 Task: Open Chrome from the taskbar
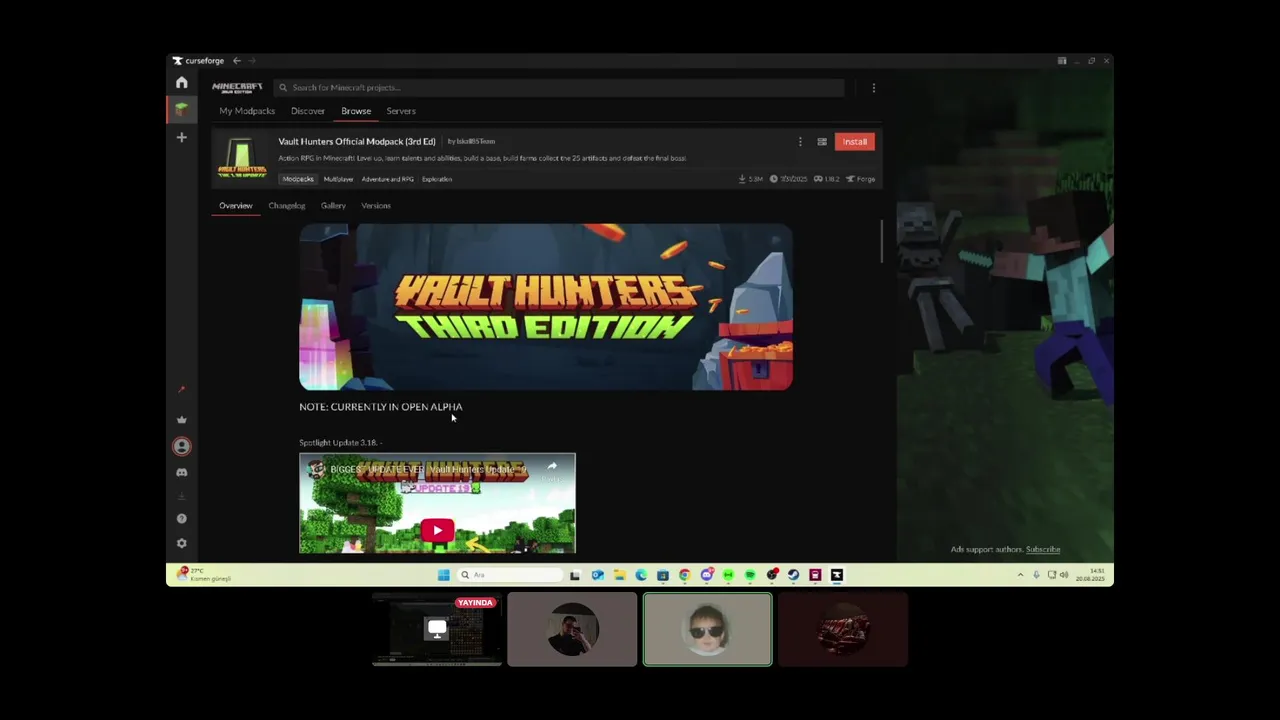click(684, 575)
